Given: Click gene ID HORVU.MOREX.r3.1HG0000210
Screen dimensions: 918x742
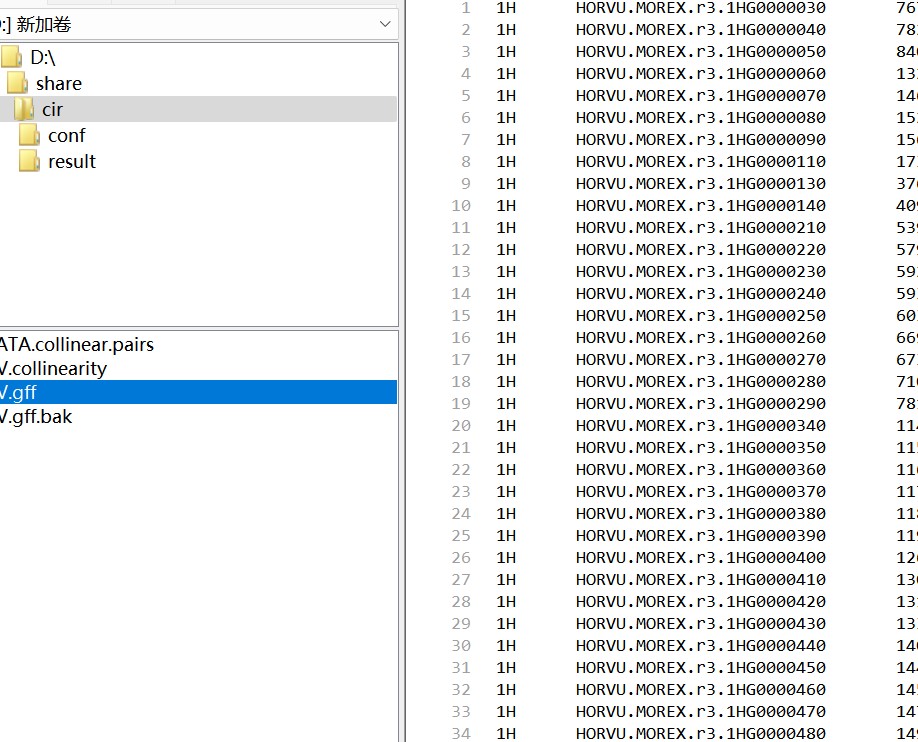Looking at the screenshot, I should 700,227.
